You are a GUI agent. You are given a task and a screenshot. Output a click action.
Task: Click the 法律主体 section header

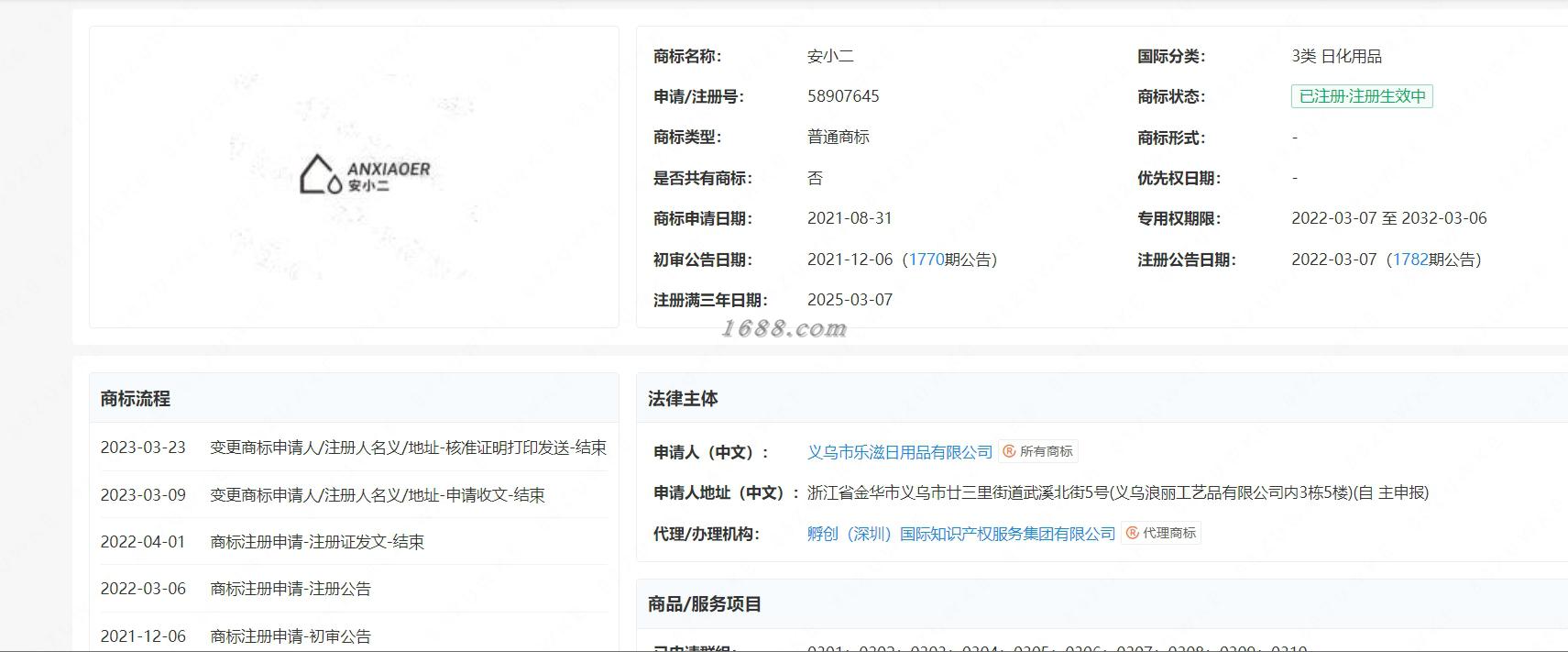coord(683,399)
